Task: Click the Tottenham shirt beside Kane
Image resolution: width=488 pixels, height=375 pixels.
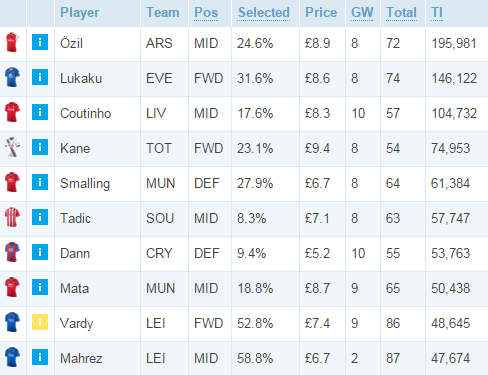Action: click(x=13, y=147)
